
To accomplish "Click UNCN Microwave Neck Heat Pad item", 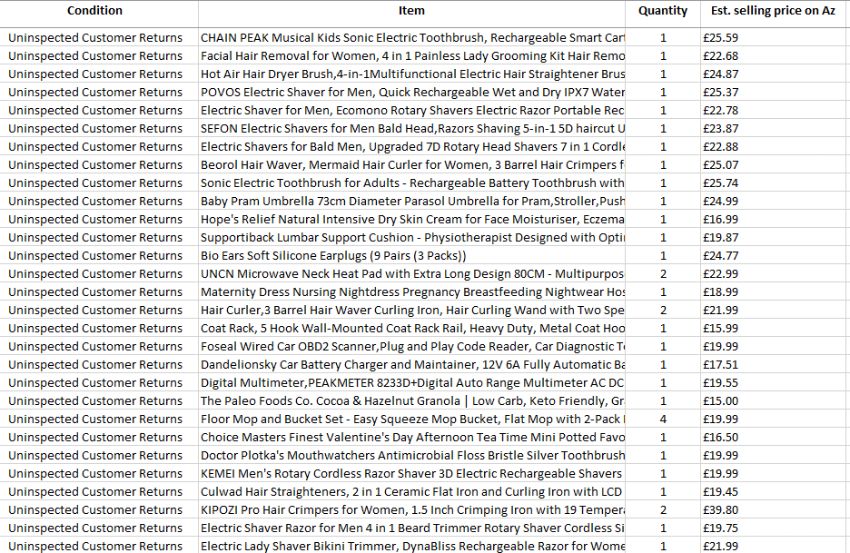I will pyautogui.click(x=412, y=274).
